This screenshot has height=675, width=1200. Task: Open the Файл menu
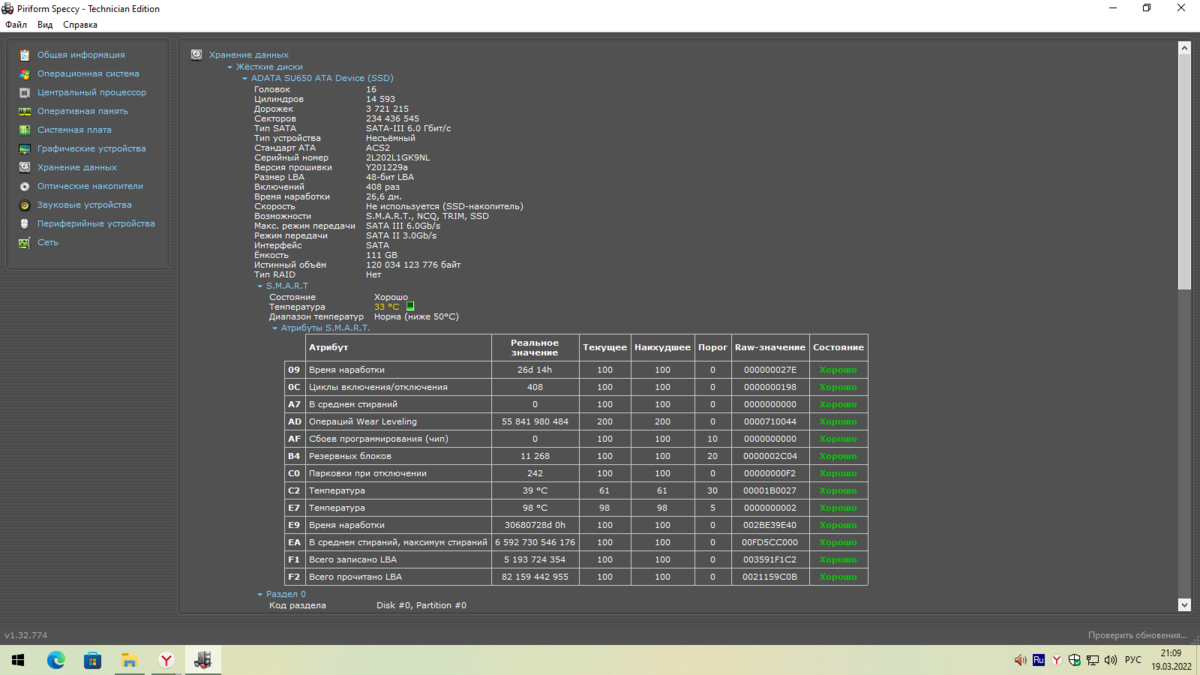click(16, 25)
